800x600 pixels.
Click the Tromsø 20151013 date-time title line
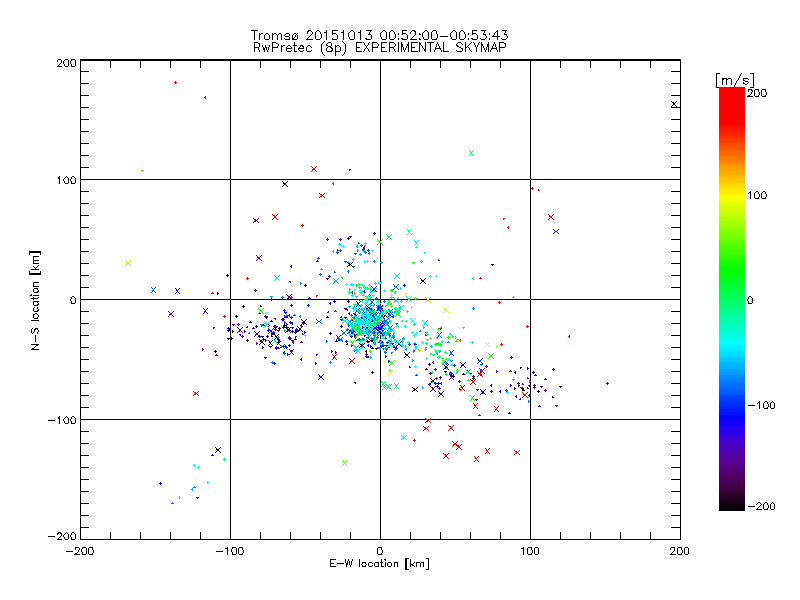379,35
